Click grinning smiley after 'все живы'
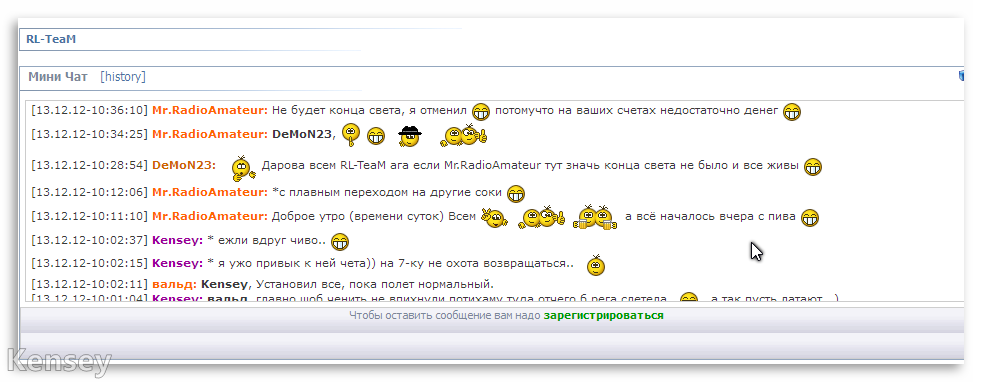The height and width of the screenshot is (382, 982). click(x=813, y=167)
